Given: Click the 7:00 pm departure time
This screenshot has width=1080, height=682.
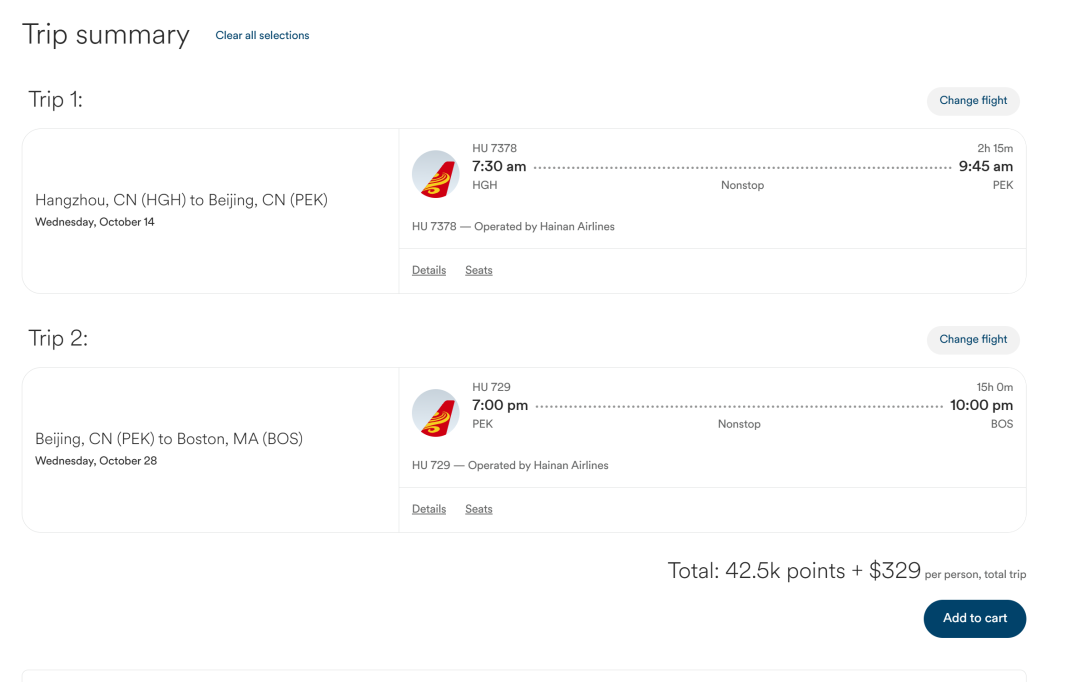Looking at the screenshot, I should [x=500, y=405].
